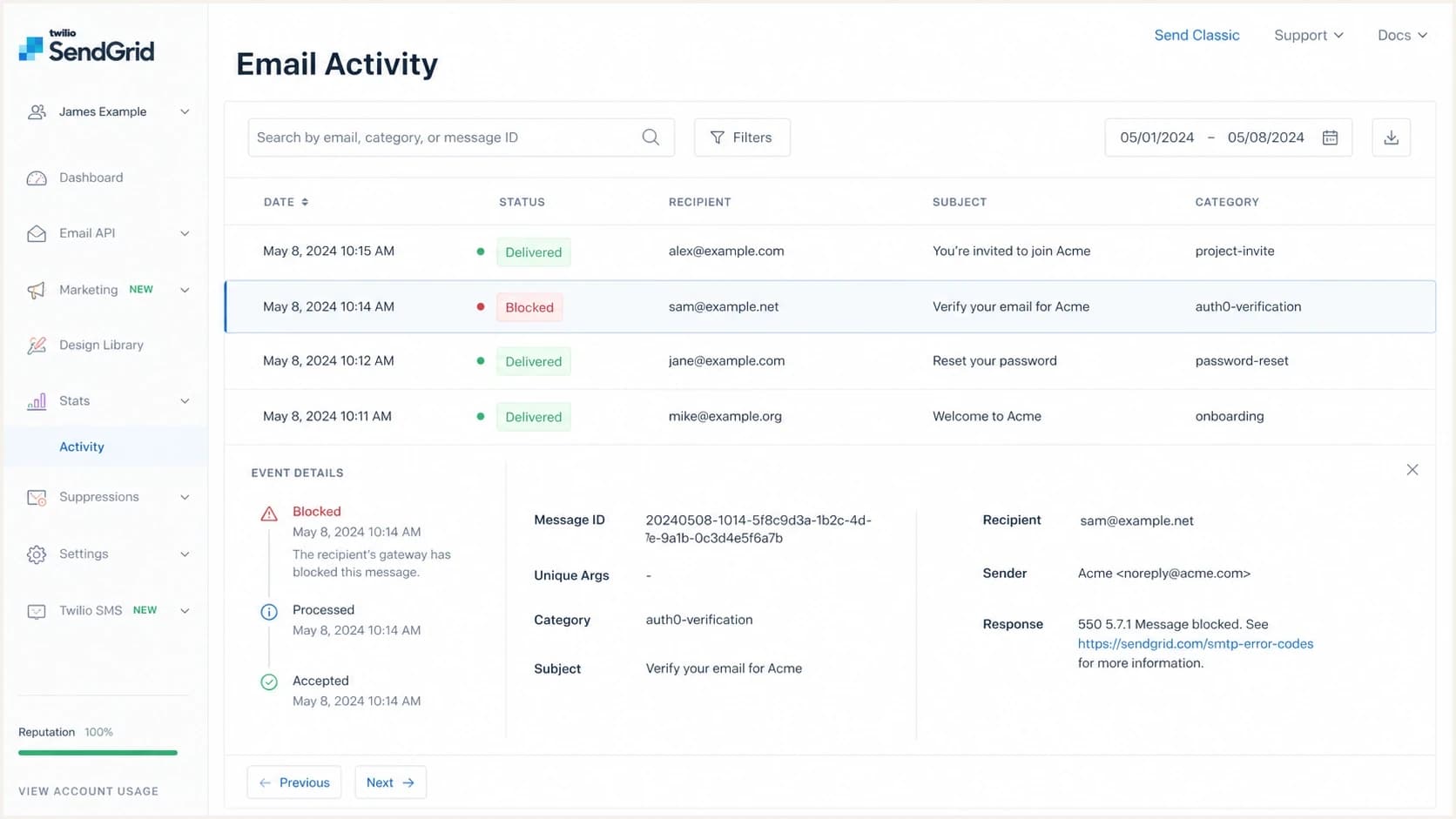Sort by the DATE column arrows

tap(305, 202)
